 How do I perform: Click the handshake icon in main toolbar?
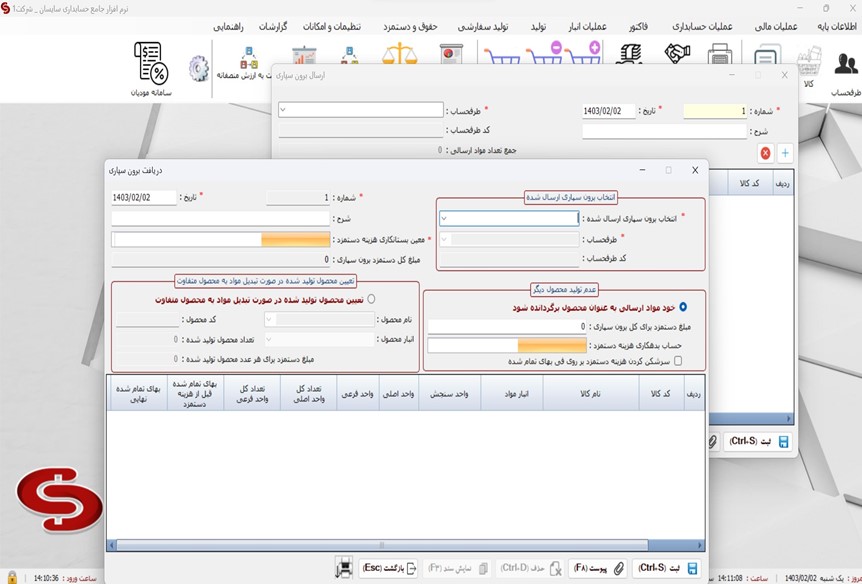coord(678,55)
